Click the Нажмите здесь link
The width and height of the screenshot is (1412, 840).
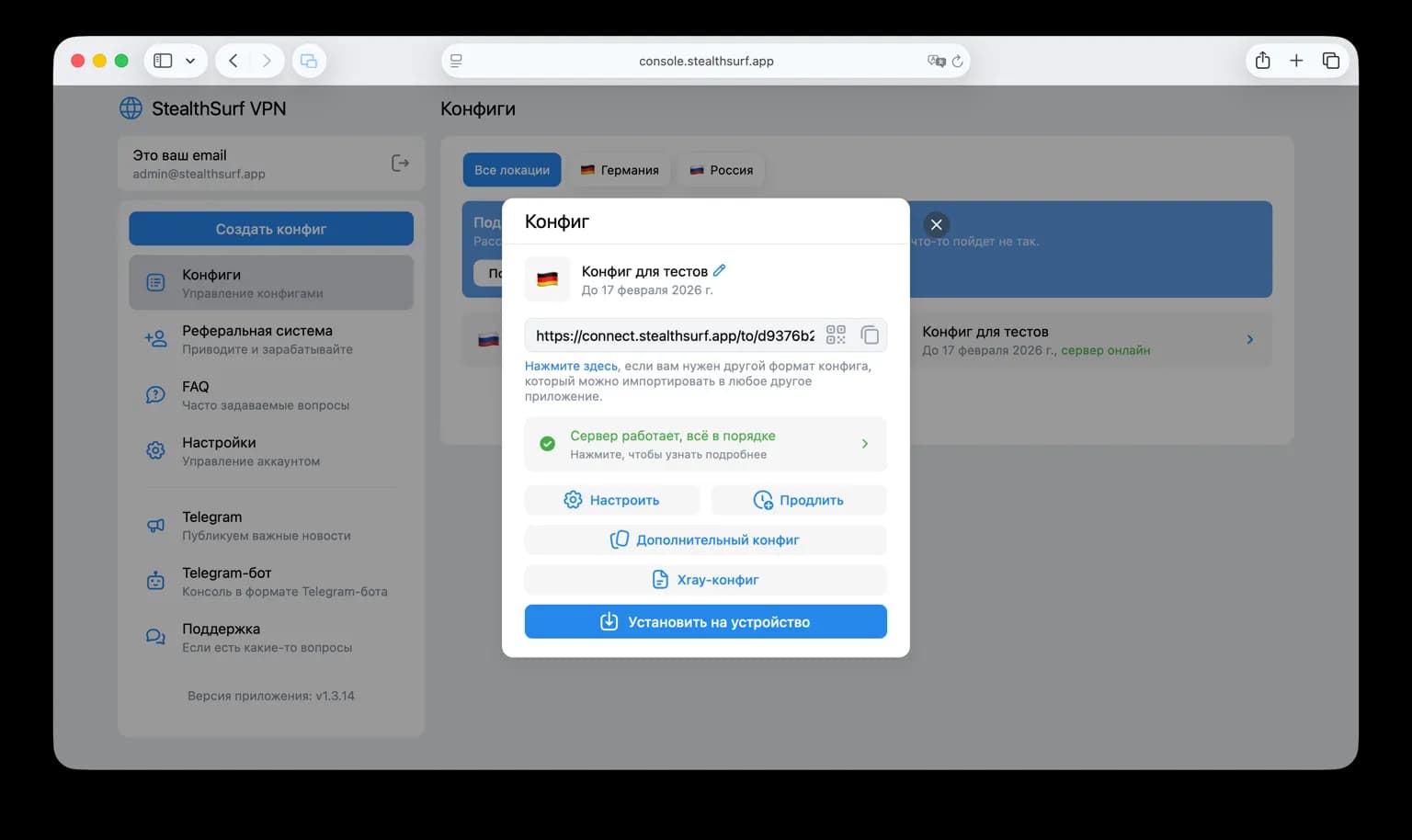(x=571, y=366)
